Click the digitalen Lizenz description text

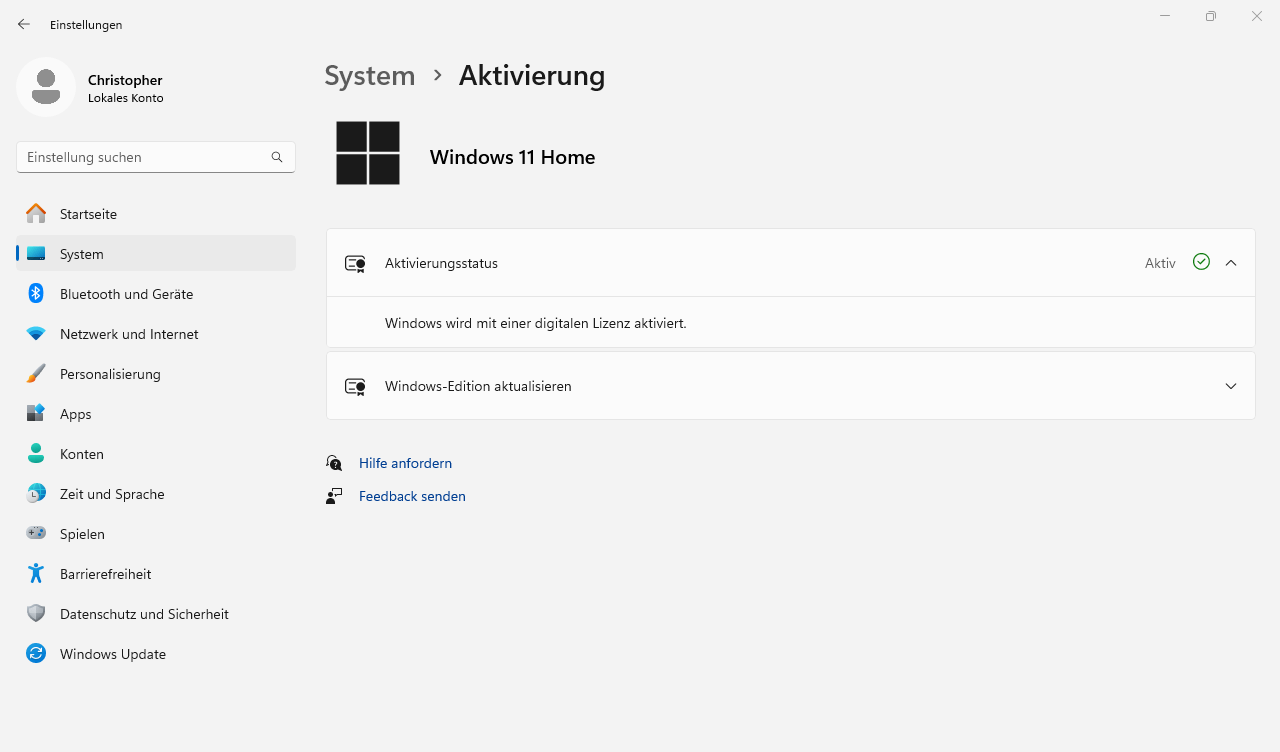click(x=536, y=323)
